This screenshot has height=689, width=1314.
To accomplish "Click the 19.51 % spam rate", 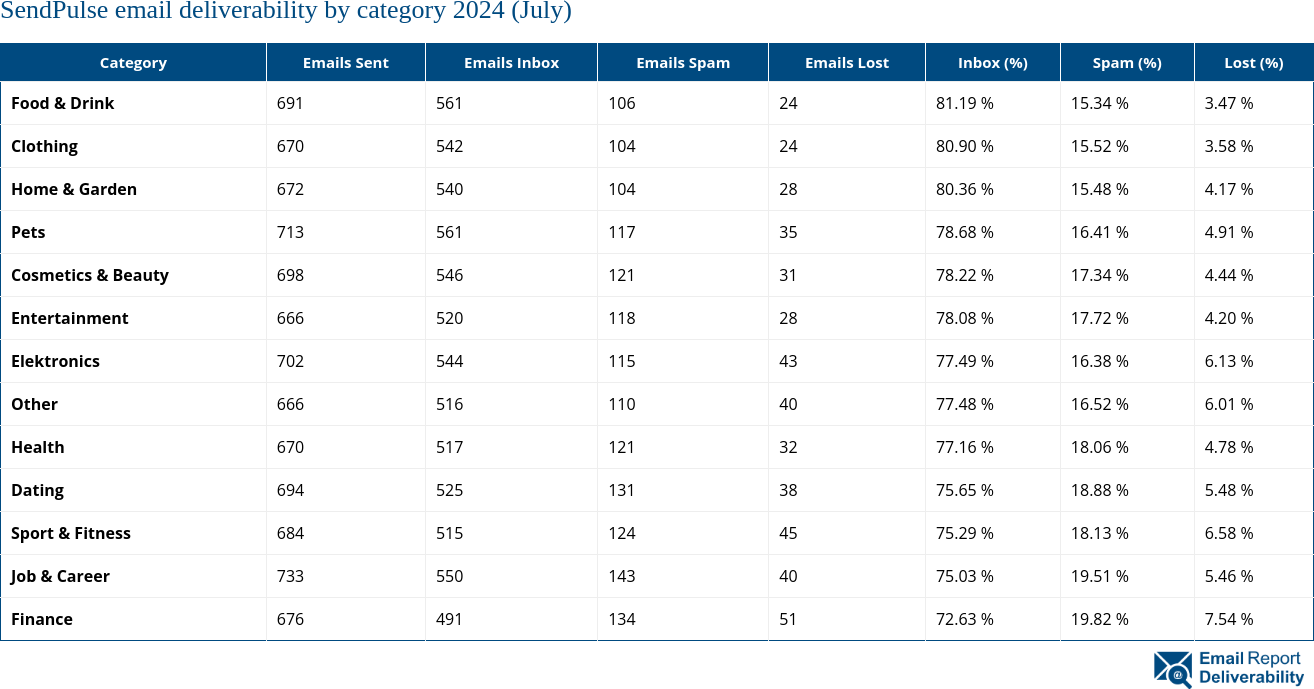I will (1100, 576).
